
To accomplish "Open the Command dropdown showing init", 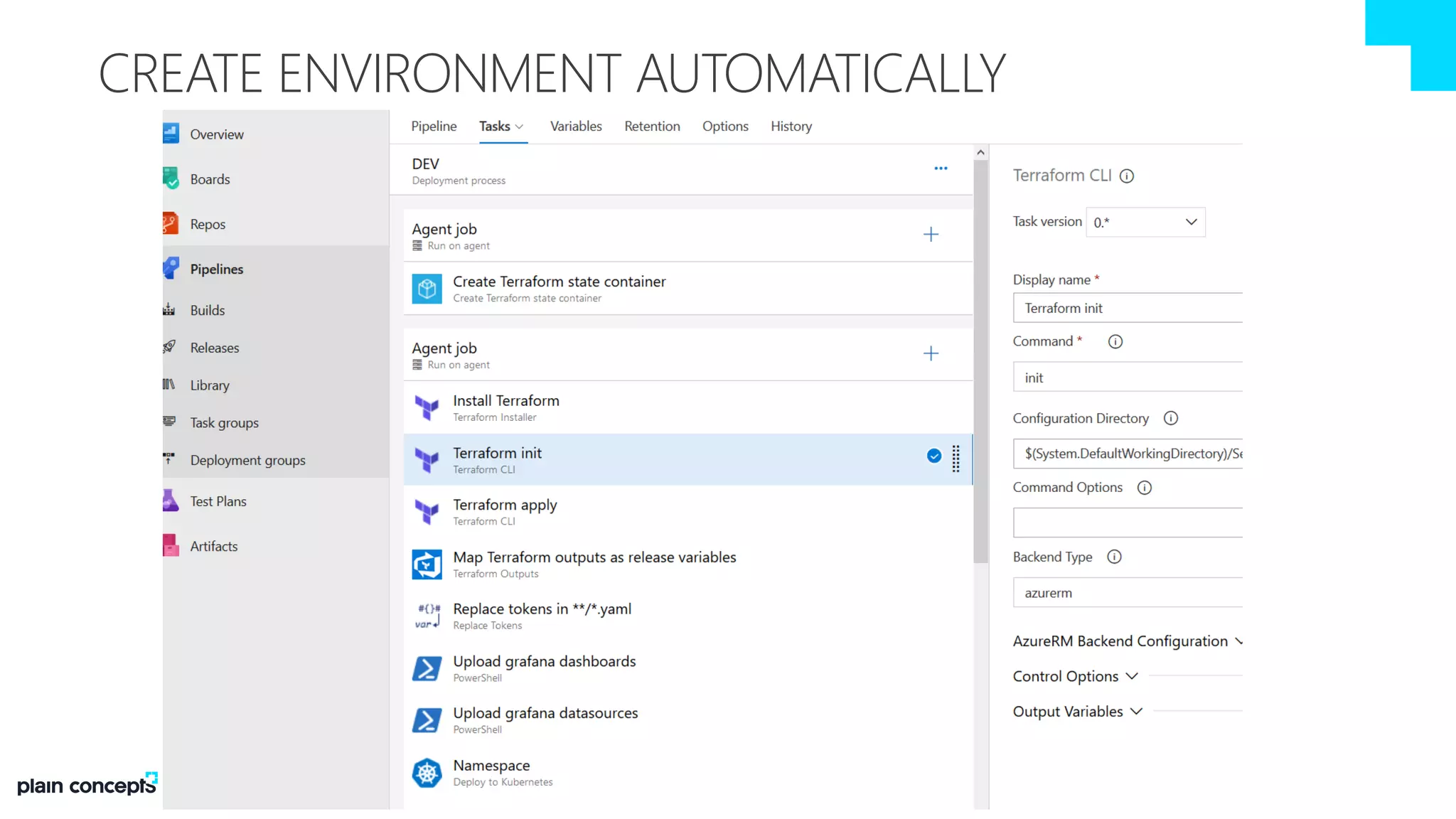I will 1128,377.
